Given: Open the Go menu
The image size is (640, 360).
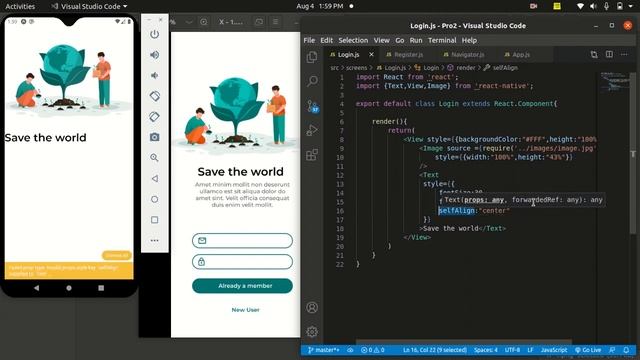Looking at the screenshot, I should [400, 40].
